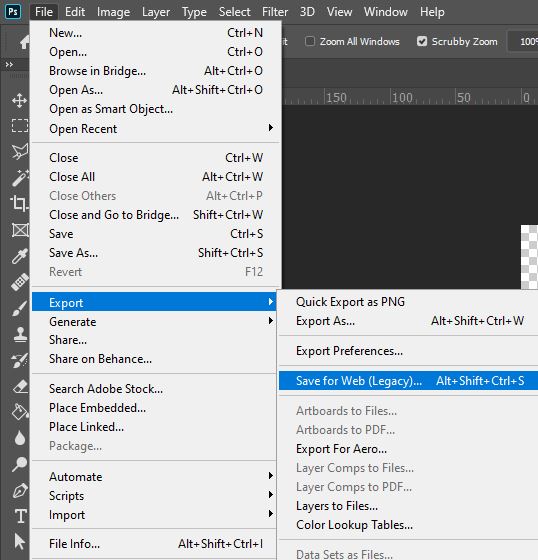Select the Brush tool
The image size is (538, 560).
click(x=20, y=308)
